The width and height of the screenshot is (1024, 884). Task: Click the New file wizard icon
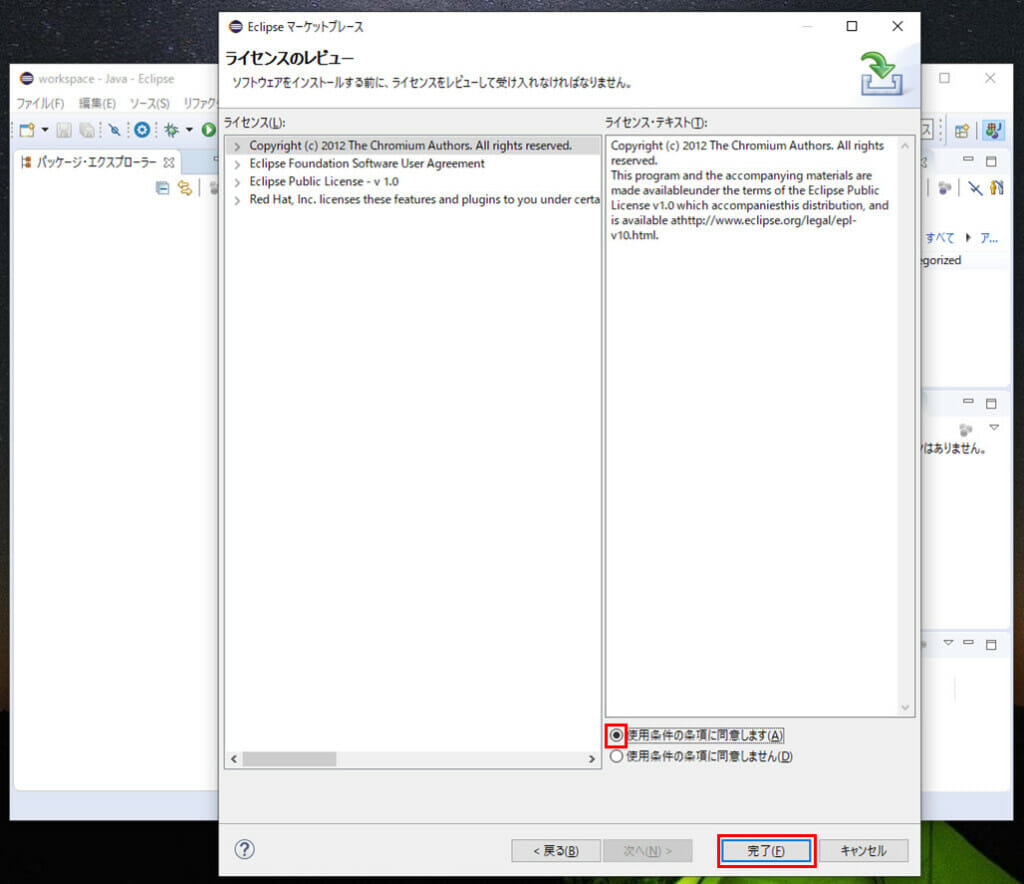point(27,130)
